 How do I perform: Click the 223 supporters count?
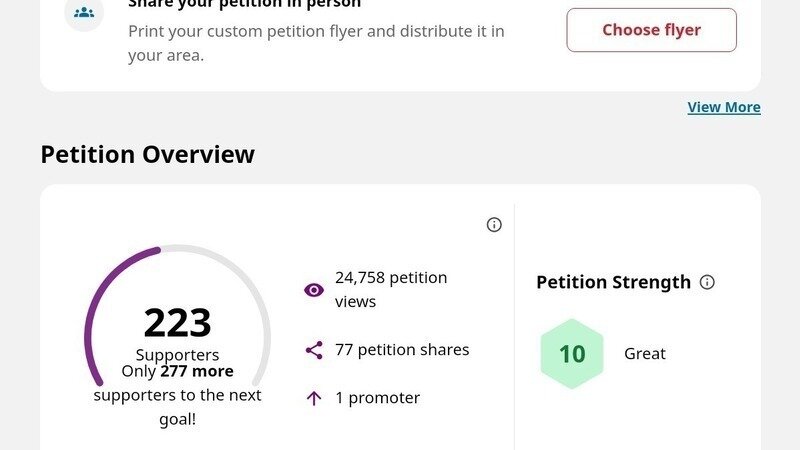point(177,323)
